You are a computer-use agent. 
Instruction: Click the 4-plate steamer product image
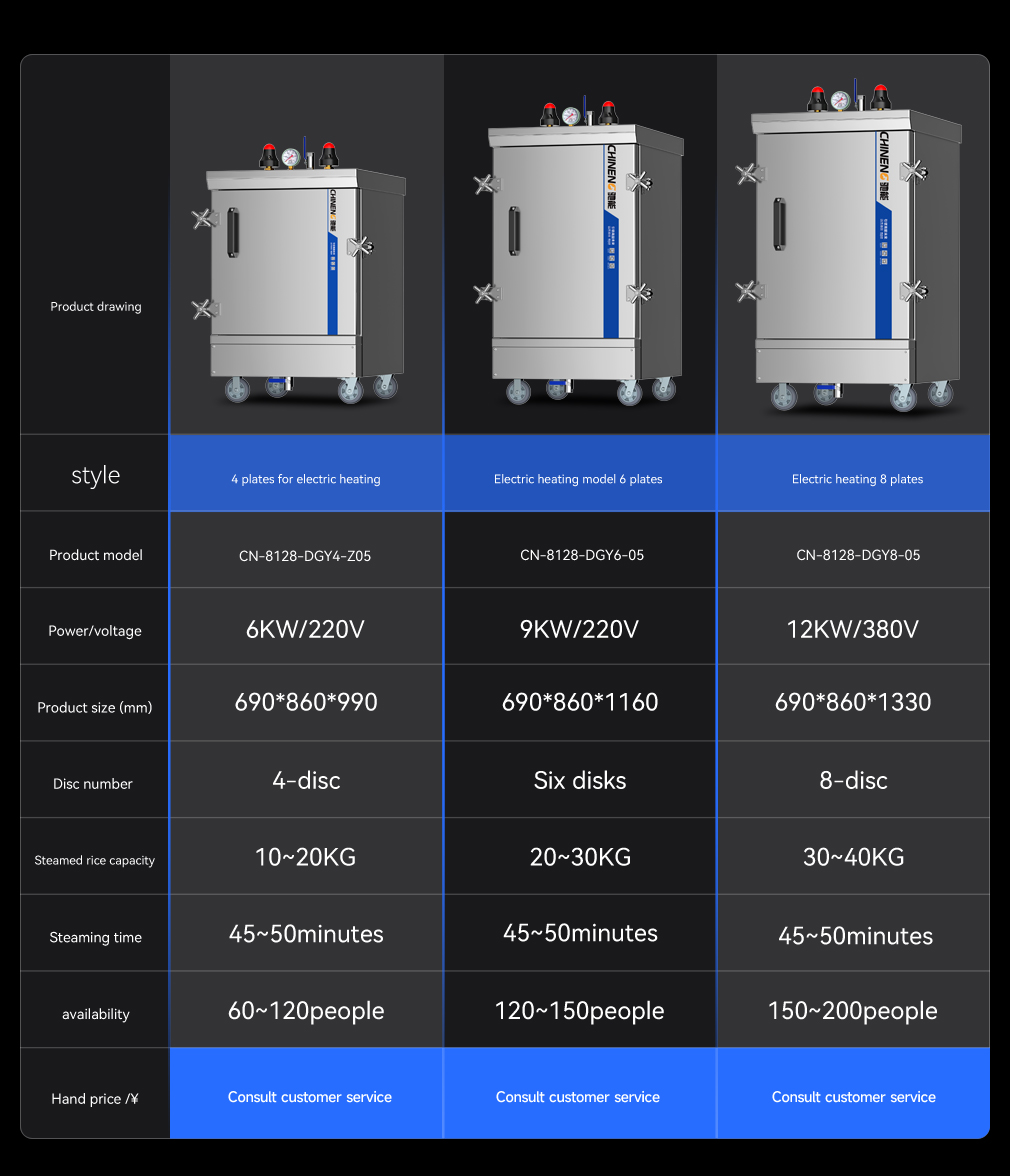295,275
